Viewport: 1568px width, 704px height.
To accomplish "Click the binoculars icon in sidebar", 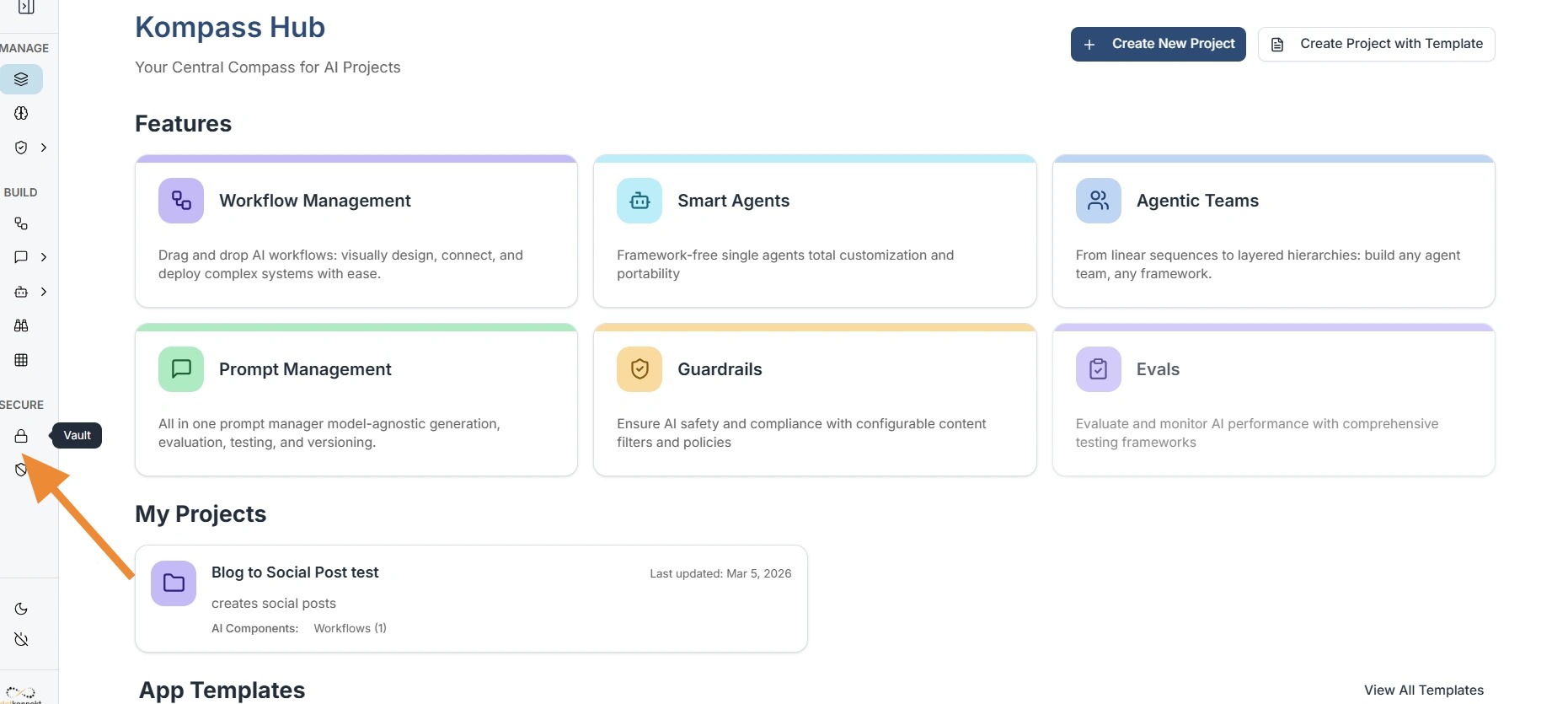I will (21, 325).
